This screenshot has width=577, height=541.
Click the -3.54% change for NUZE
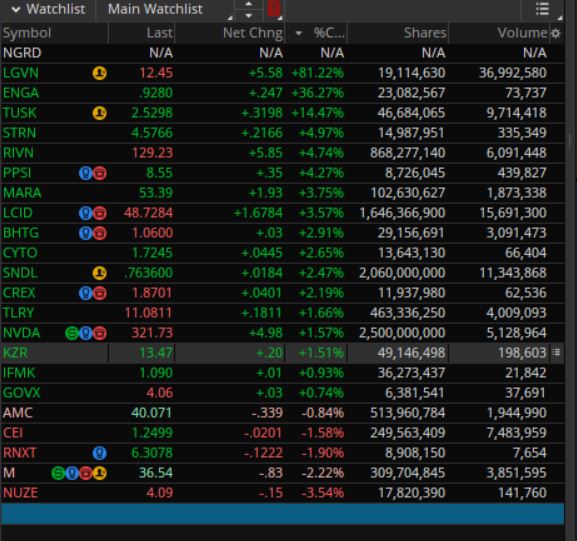322,493
